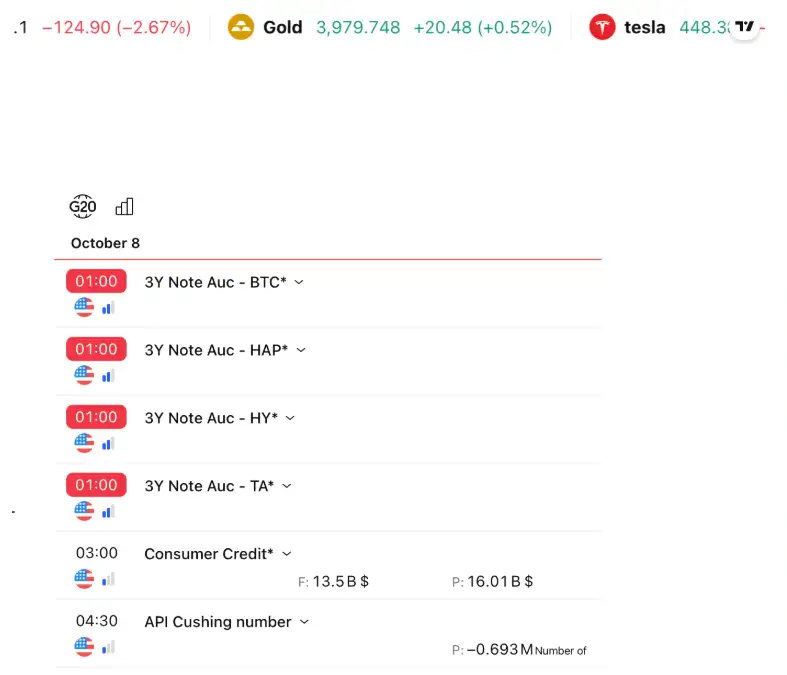Click the Gold ticker icon
The image size is (787, 675).
(x=241, y=27)
